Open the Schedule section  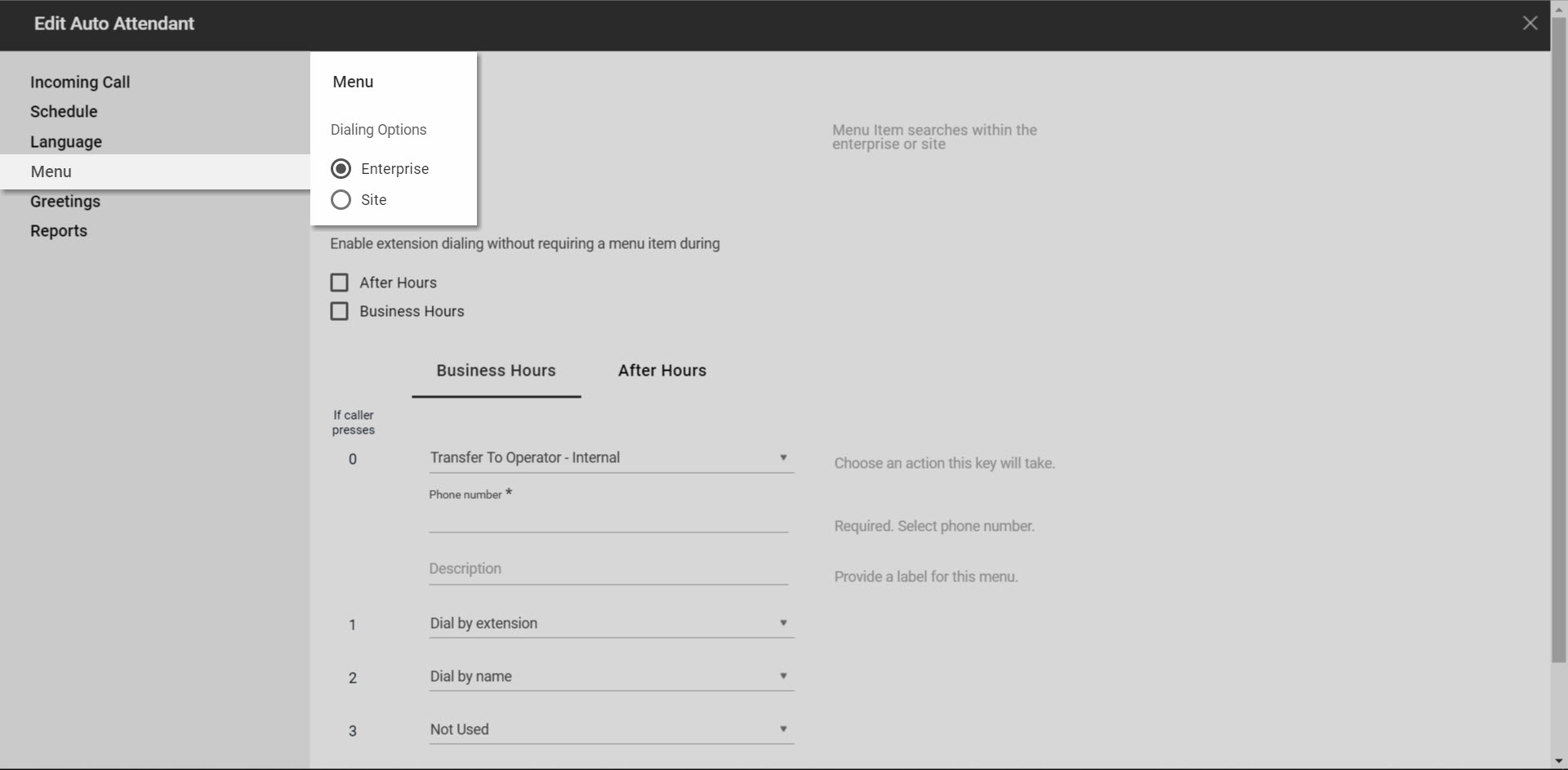[x=64, y=111]
